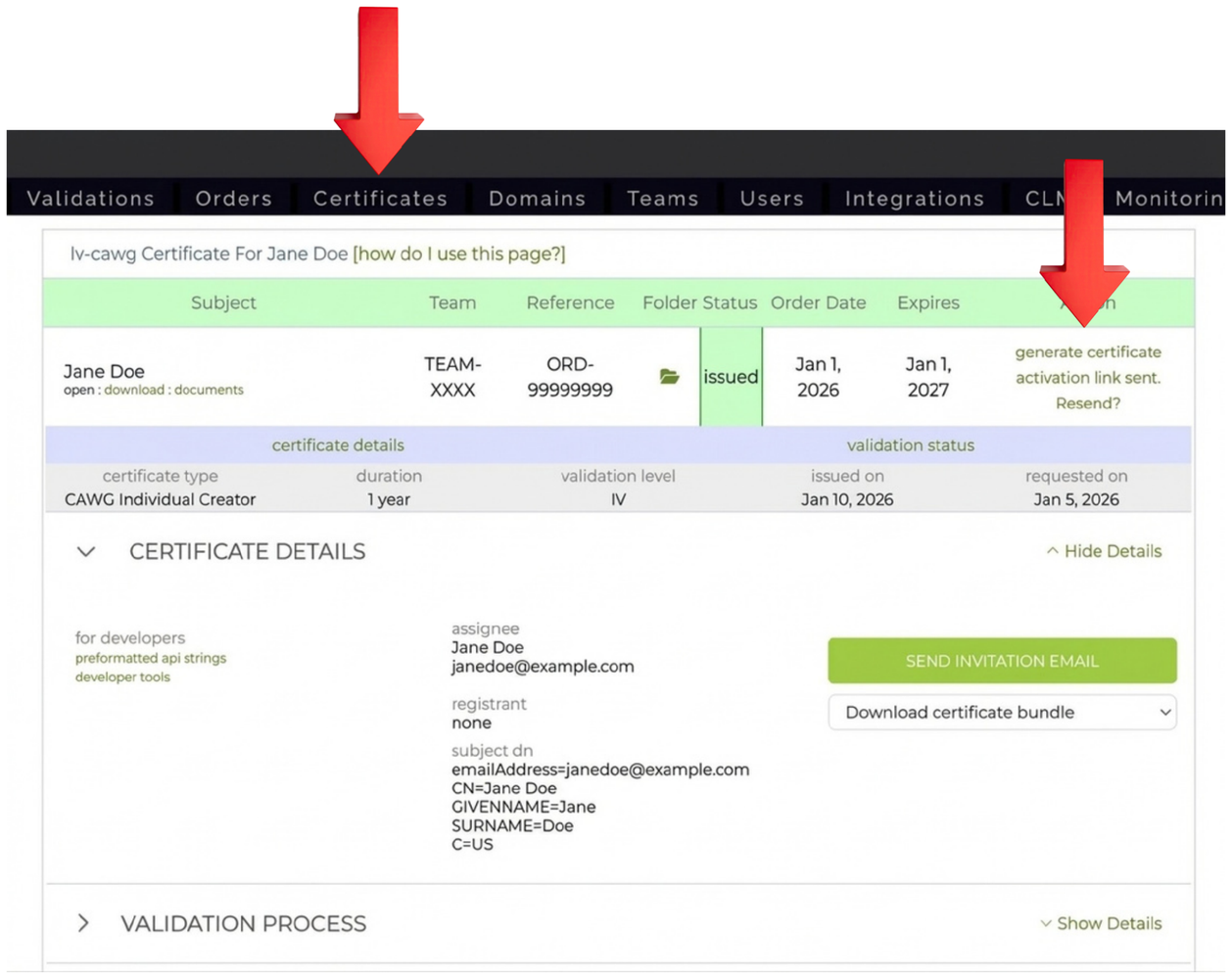Collapse the CERTIFICATE DETAILS chevron

click(86, 552)
